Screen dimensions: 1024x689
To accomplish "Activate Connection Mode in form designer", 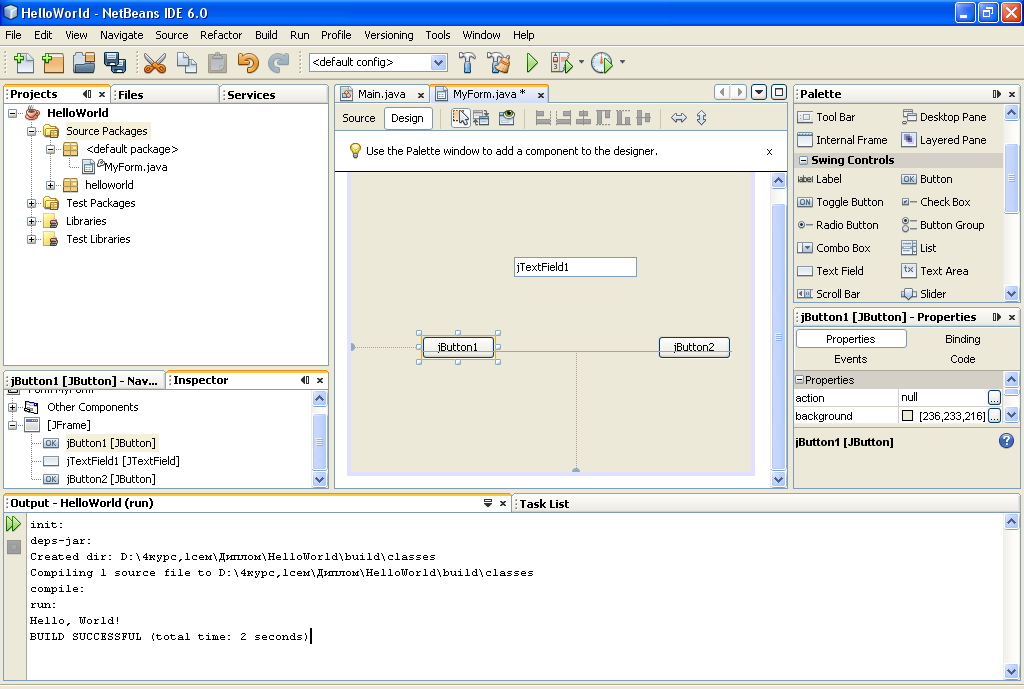I will click(x=481, y=118).
